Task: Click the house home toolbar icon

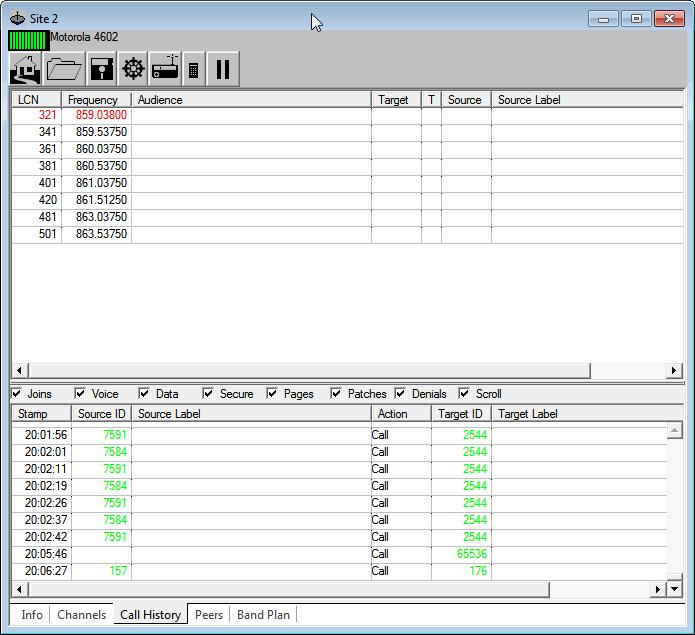Action: [26, 69]
